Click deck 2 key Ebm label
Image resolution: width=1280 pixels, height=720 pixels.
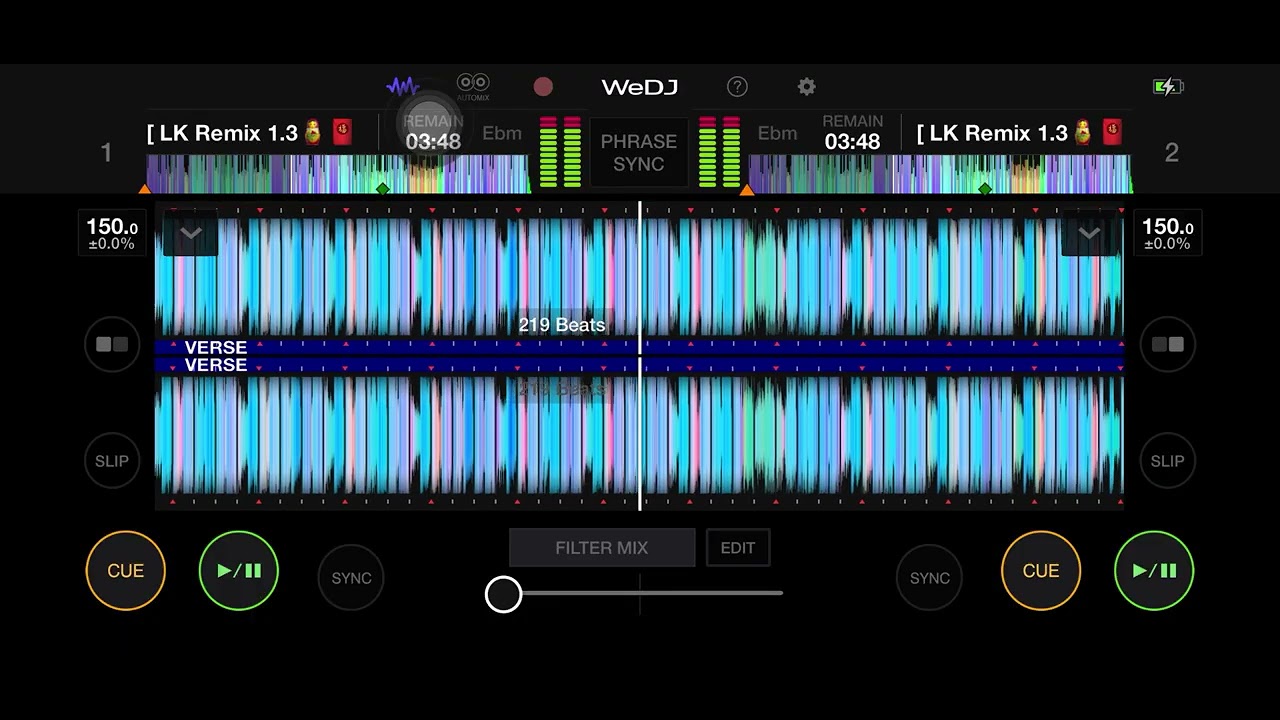(x=777, y=133)
